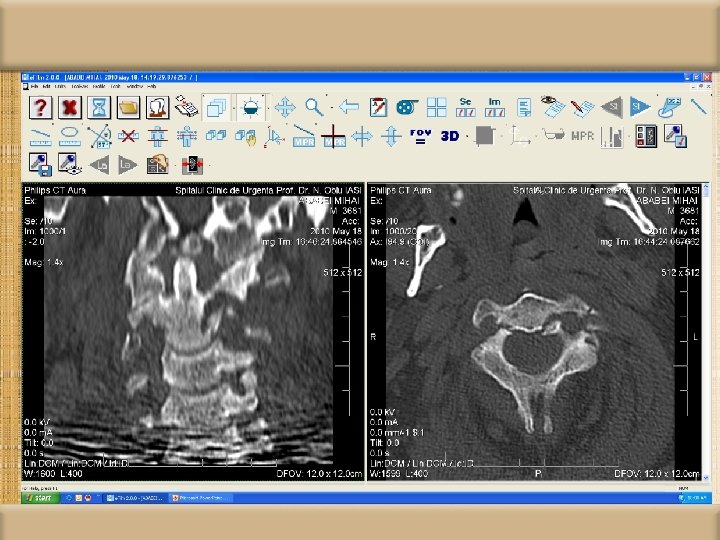This screenshot has height=540, width=720.
Task: Click the text annotation pencil icon
Action: [x=378, y=107]
